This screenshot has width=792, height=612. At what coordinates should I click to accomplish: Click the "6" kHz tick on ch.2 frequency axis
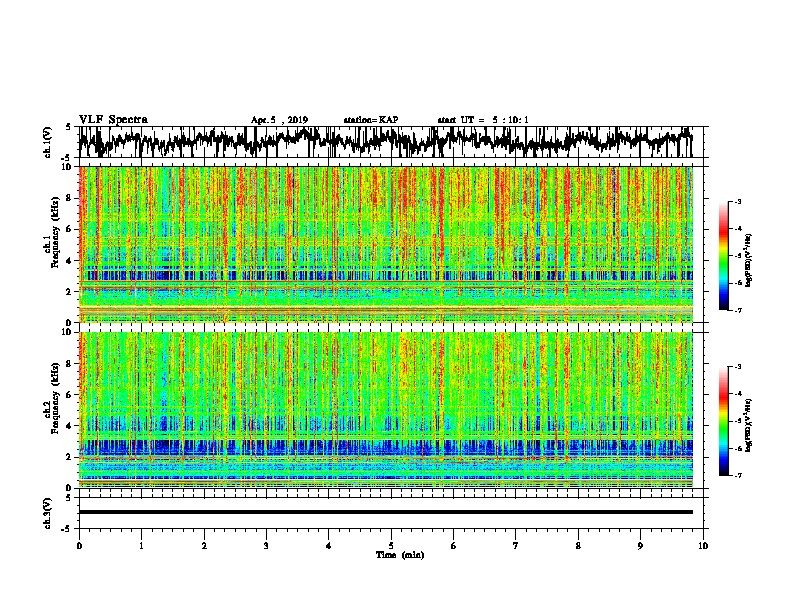pyautogui.click(x=70, y=395)
